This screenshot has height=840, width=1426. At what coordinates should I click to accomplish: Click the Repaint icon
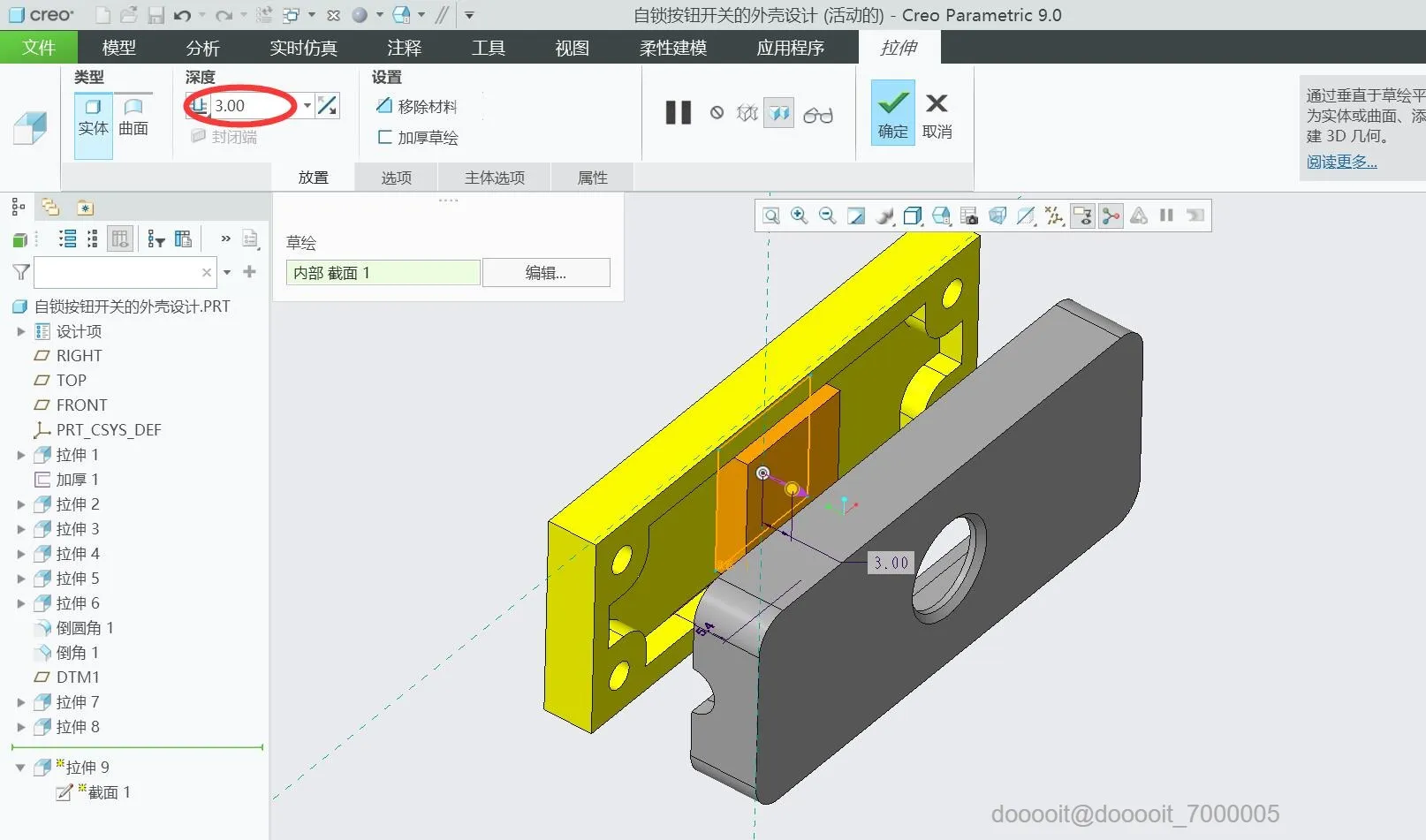coord(856,216)
